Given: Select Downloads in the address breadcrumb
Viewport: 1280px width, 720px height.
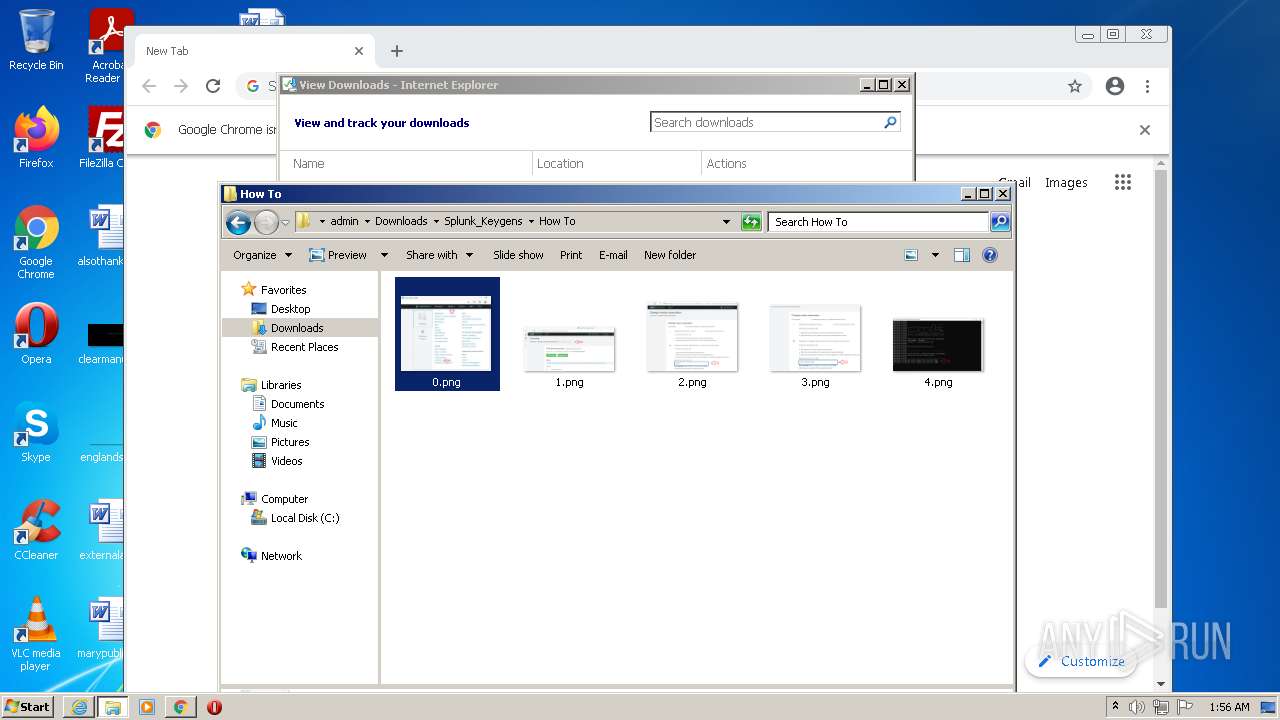Looking at the screenshot, I should coord(401,222).
